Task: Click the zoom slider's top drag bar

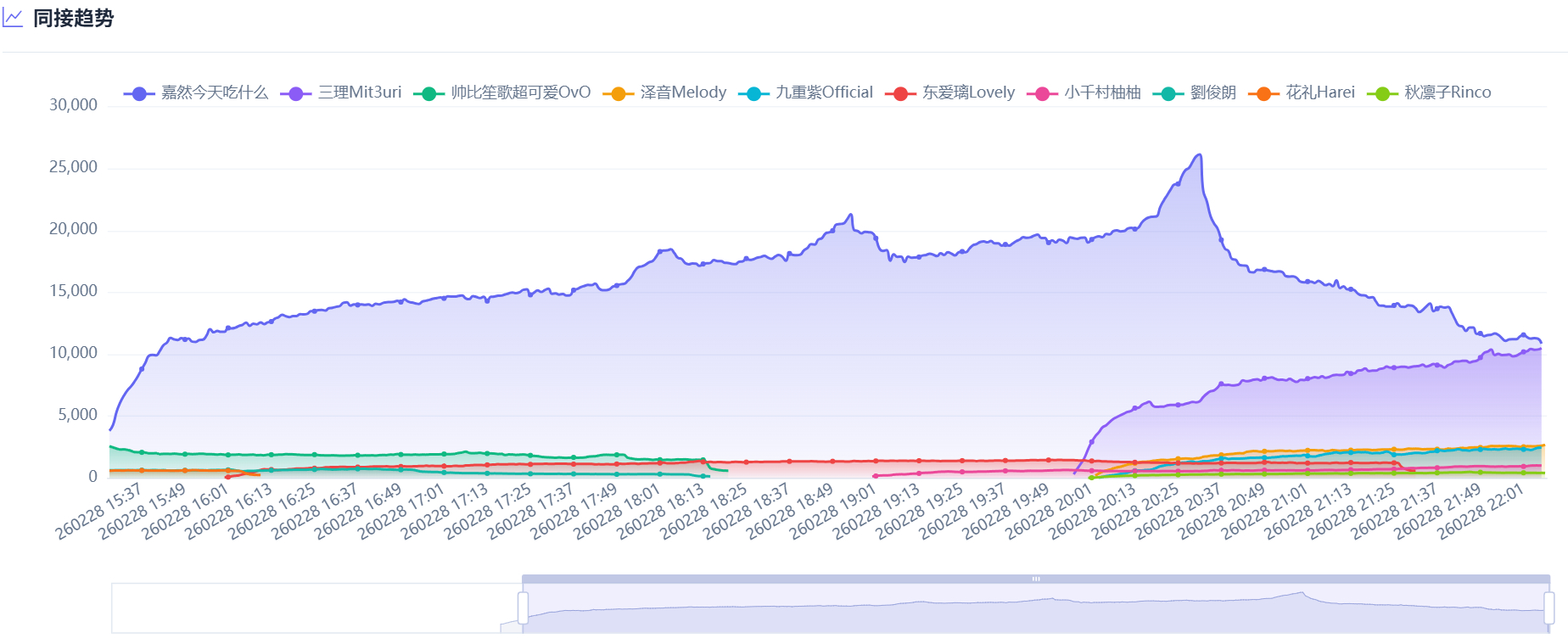Action: pos(1035,579)
